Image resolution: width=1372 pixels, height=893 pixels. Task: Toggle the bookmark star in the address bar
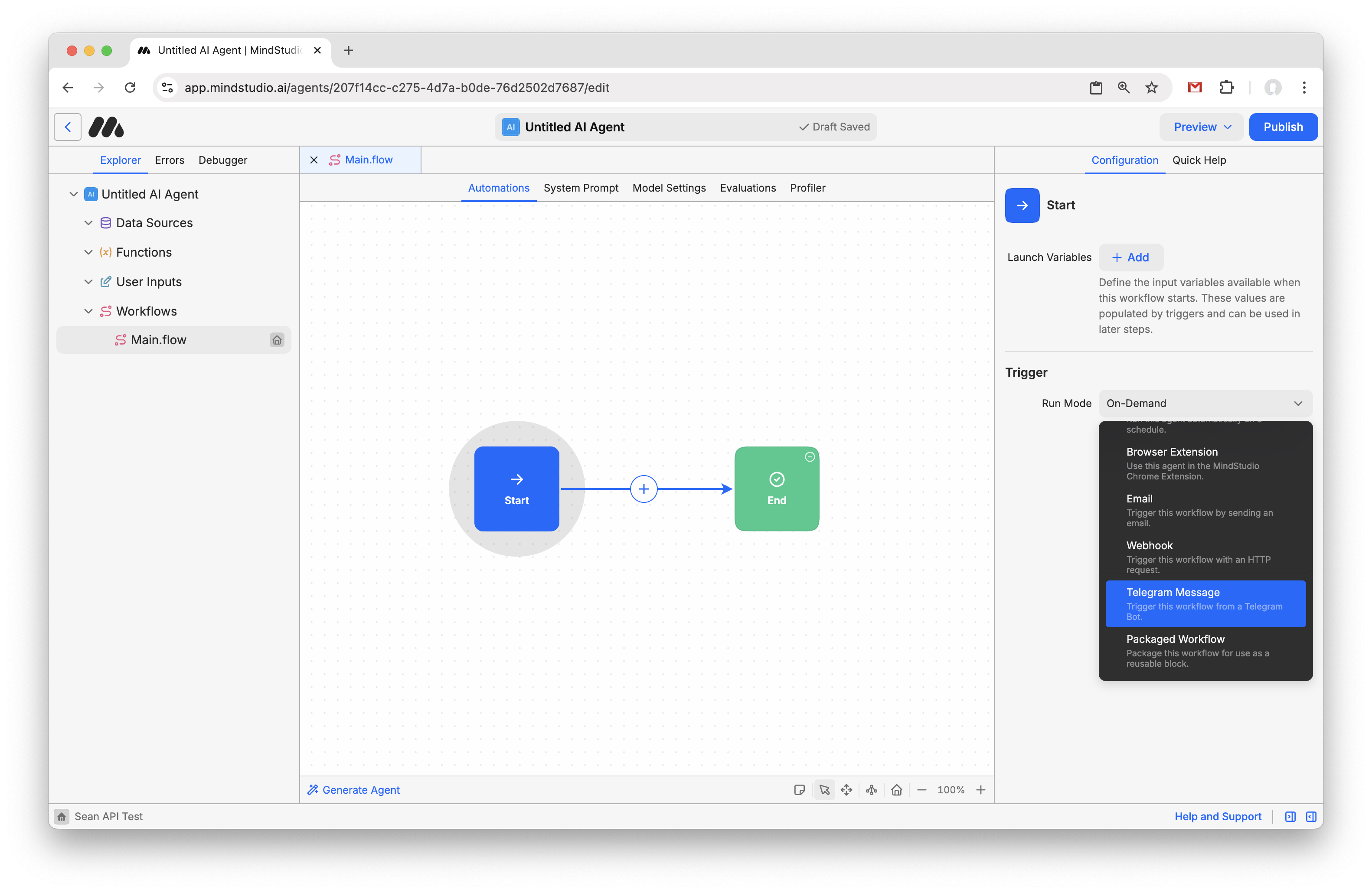click(x=1151, y=88)
